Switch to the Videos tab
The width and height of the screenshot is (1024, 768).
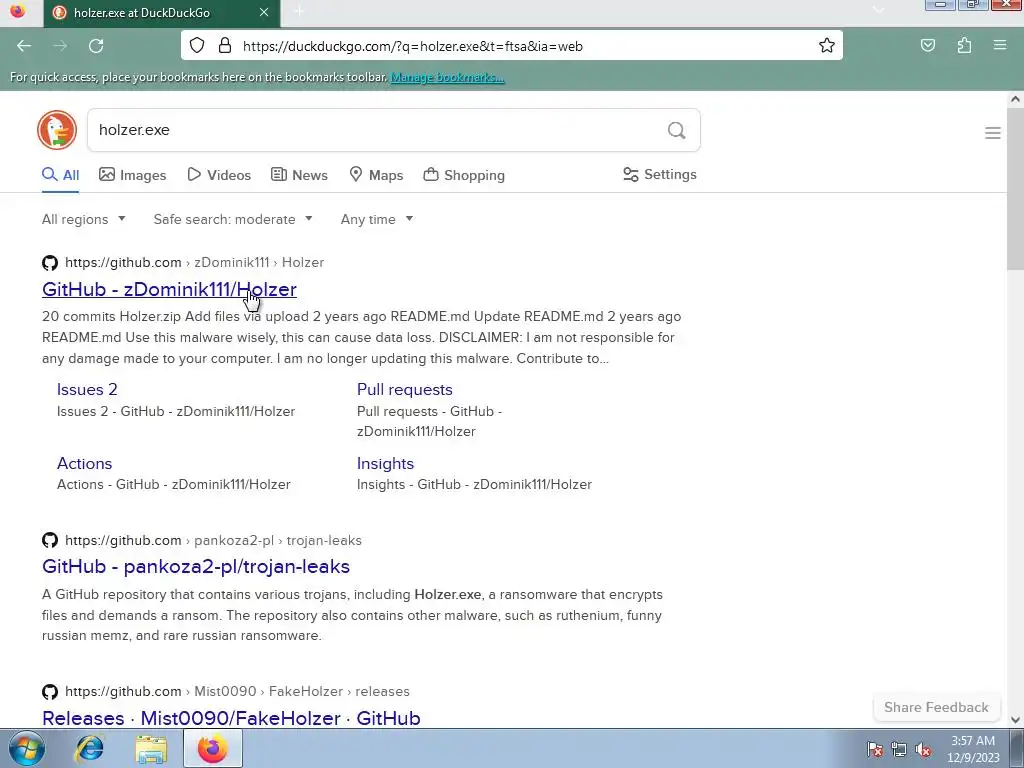(x=219, y=175)
